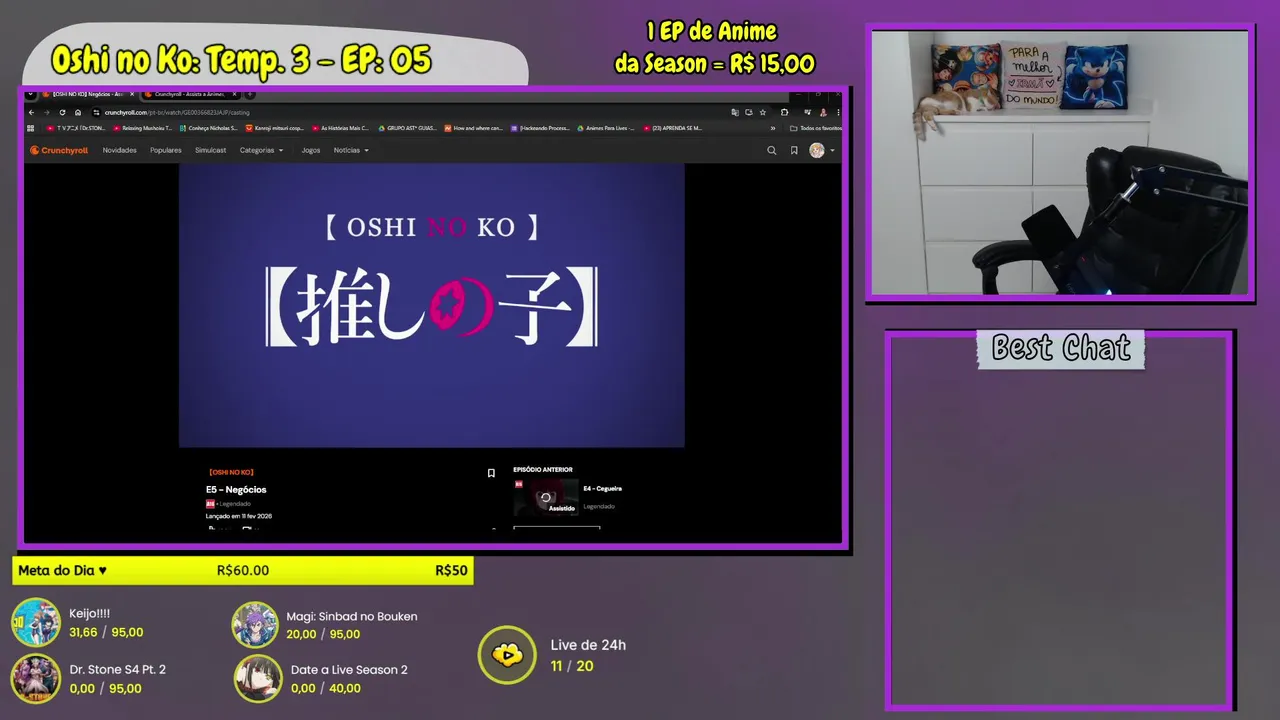1280x720 pixels.
Task: Expand the Notícias dropdown
Action: pyautogui.click(x=351, y=150)
